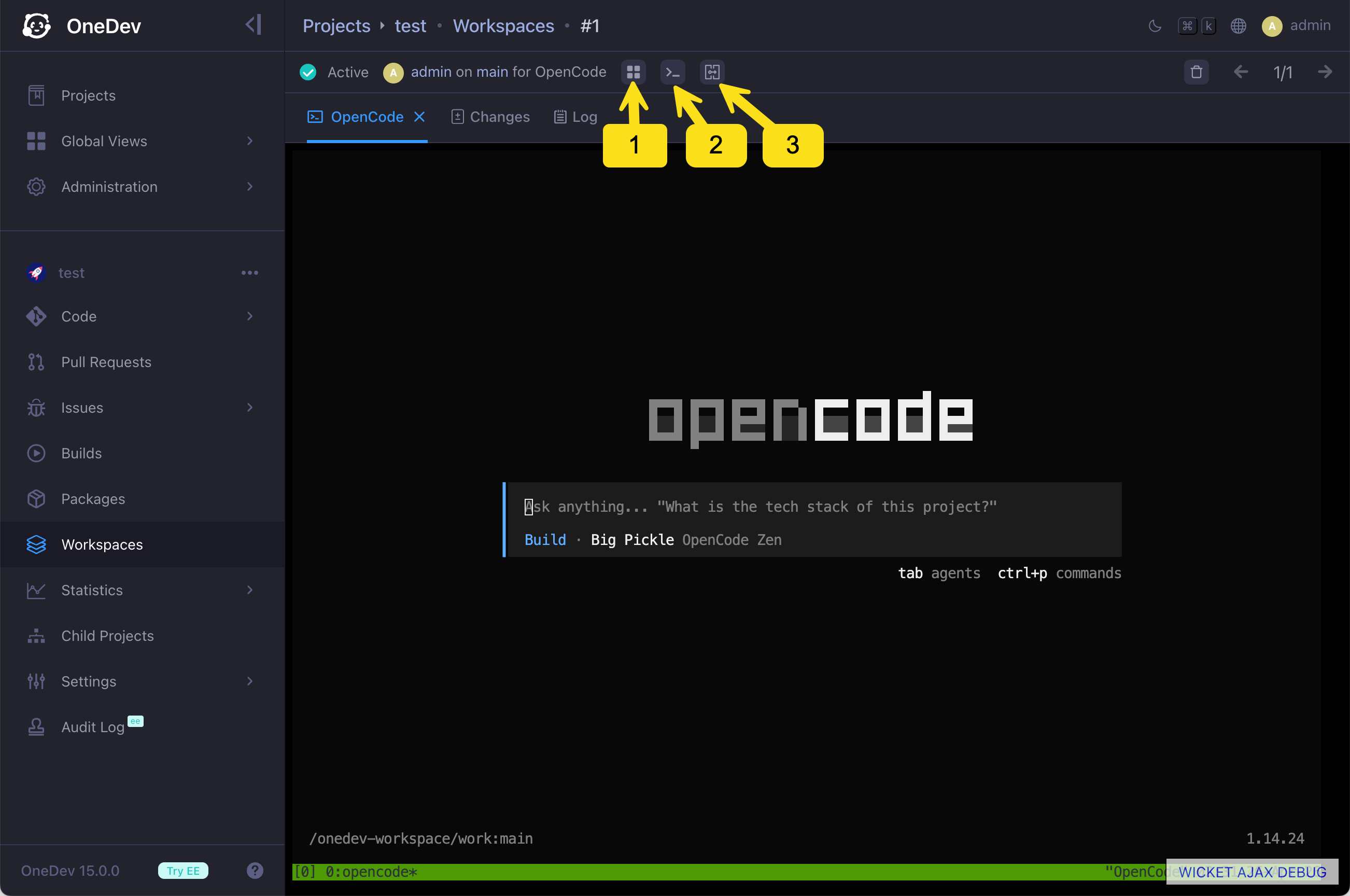Open the language globe icon
The image size is (1350, 896).
(1238, 26)
